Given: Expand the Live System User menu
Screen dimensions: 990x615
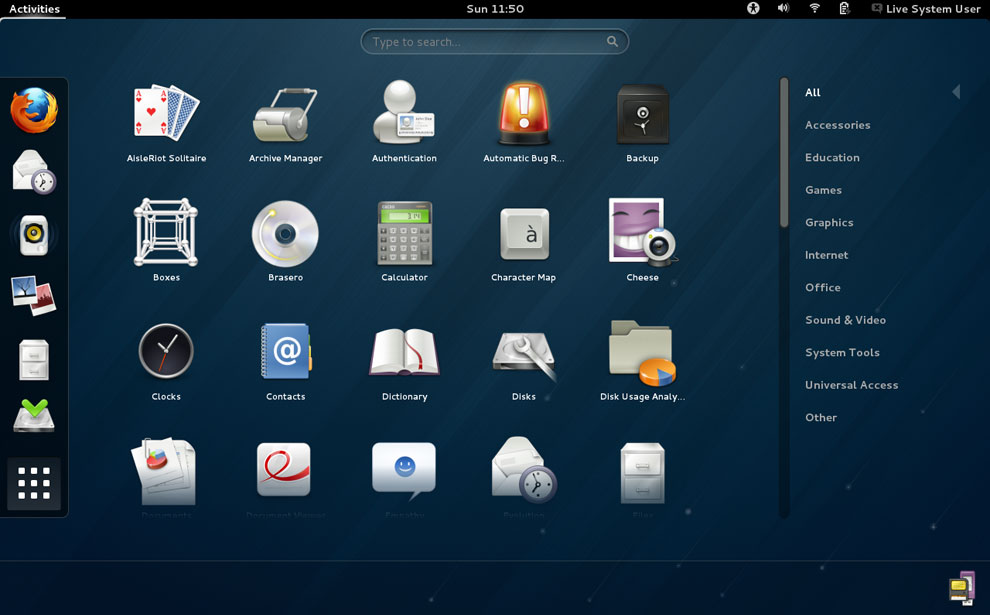Looking at the screenshot, I should tap(925, 9).
